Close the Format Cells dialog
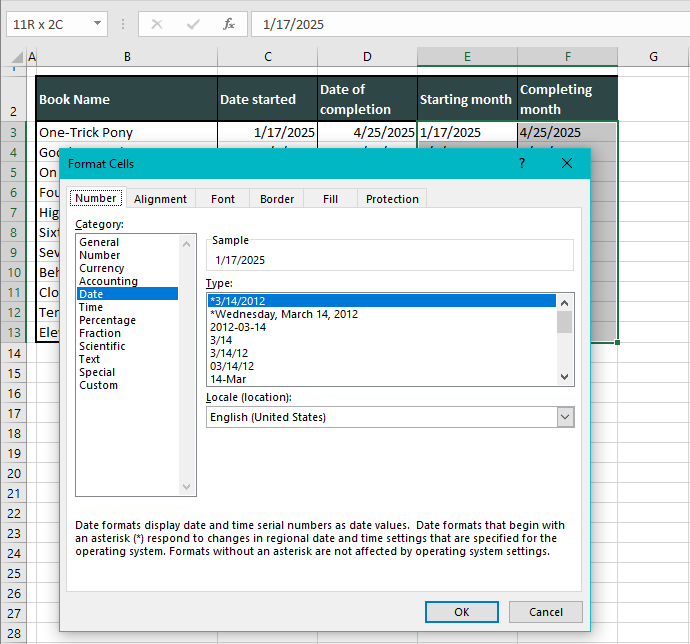The image size is (690, 644). point(567,163)
